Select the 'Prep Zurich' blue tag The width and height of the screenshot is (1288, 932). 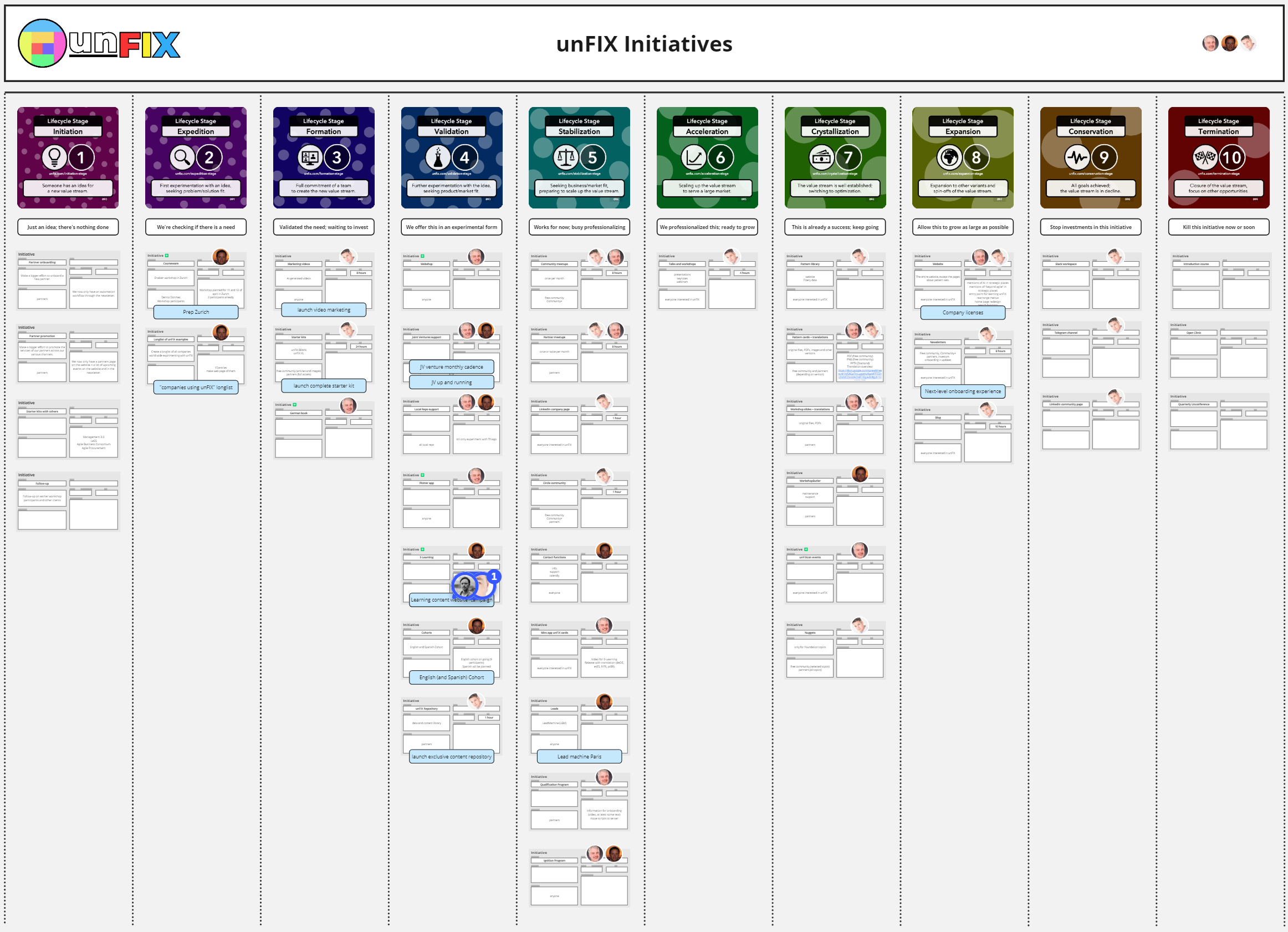click(196, 312)
